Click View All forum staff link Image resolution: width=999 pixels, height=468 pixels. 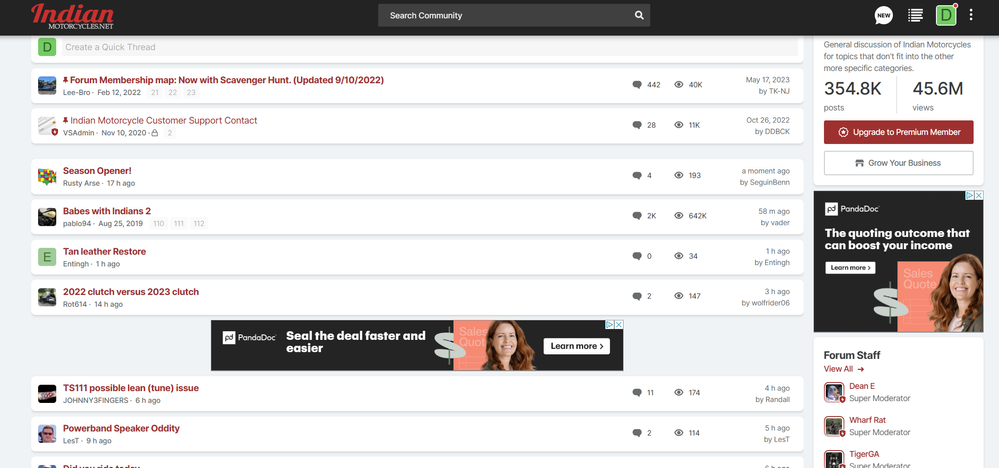[844, 369]
